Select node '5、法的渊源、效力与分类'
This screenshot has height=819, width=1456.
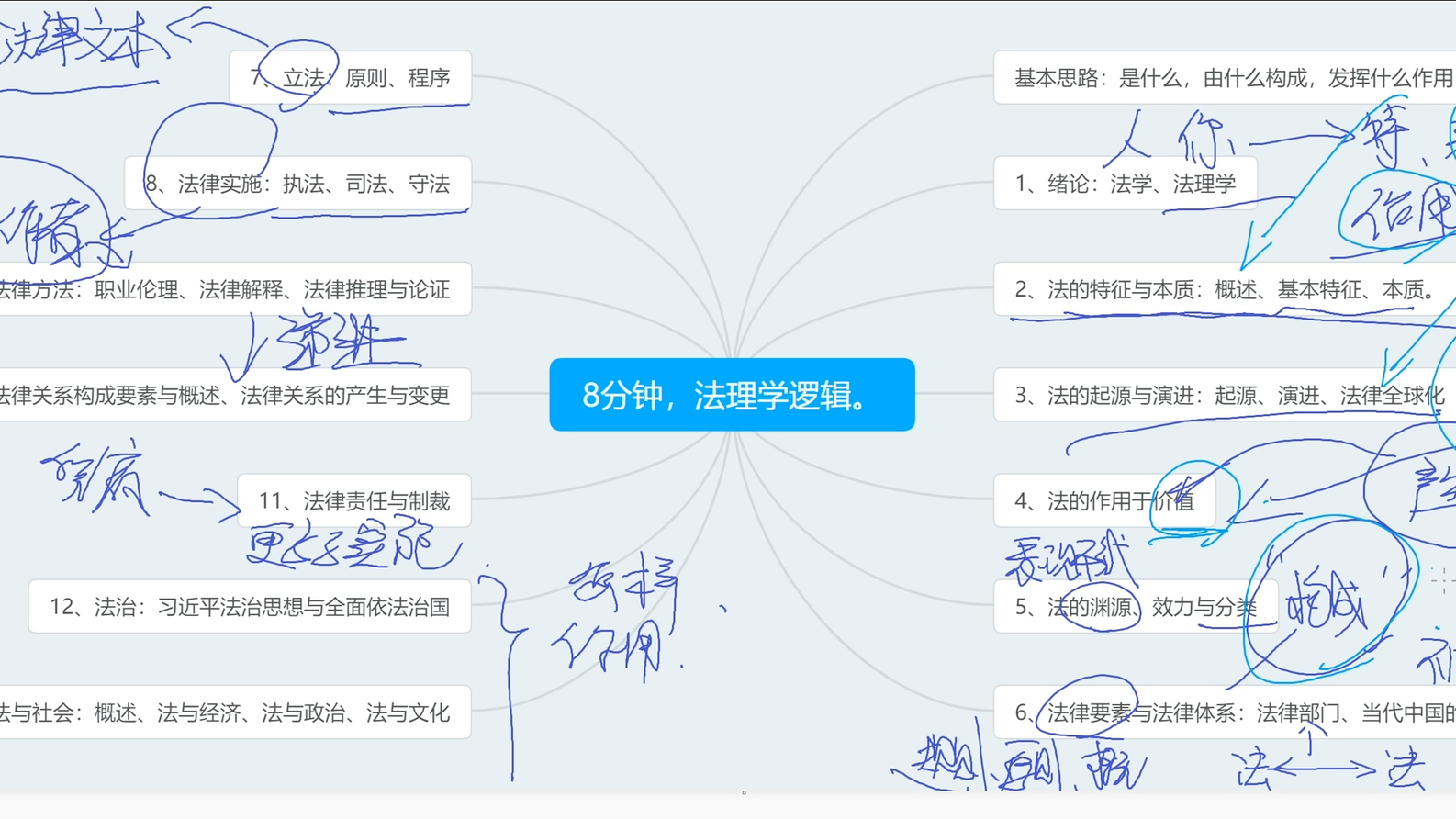(x=1136, y=606)
